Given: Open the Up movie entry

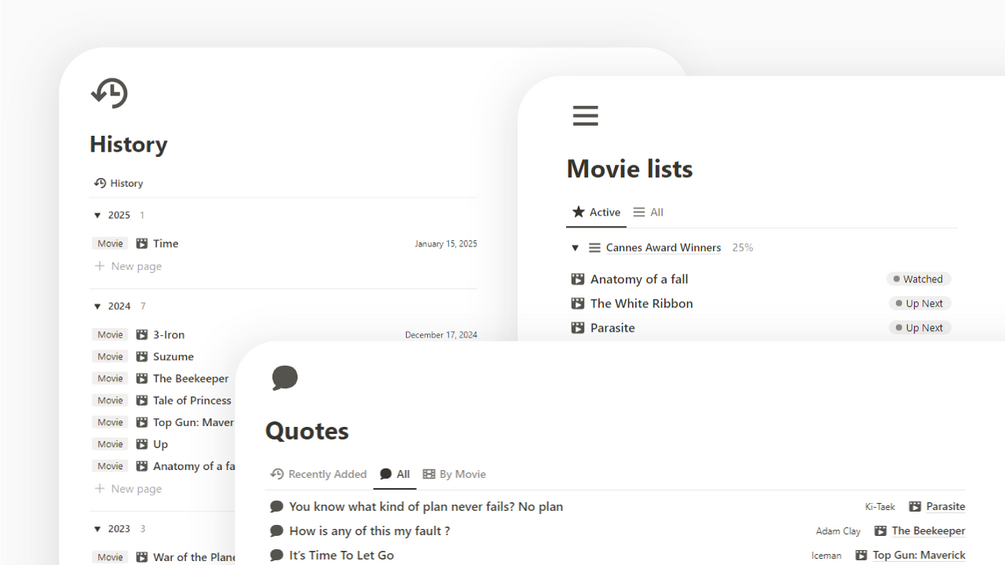Looking at the screenshot, I should 160,444.
